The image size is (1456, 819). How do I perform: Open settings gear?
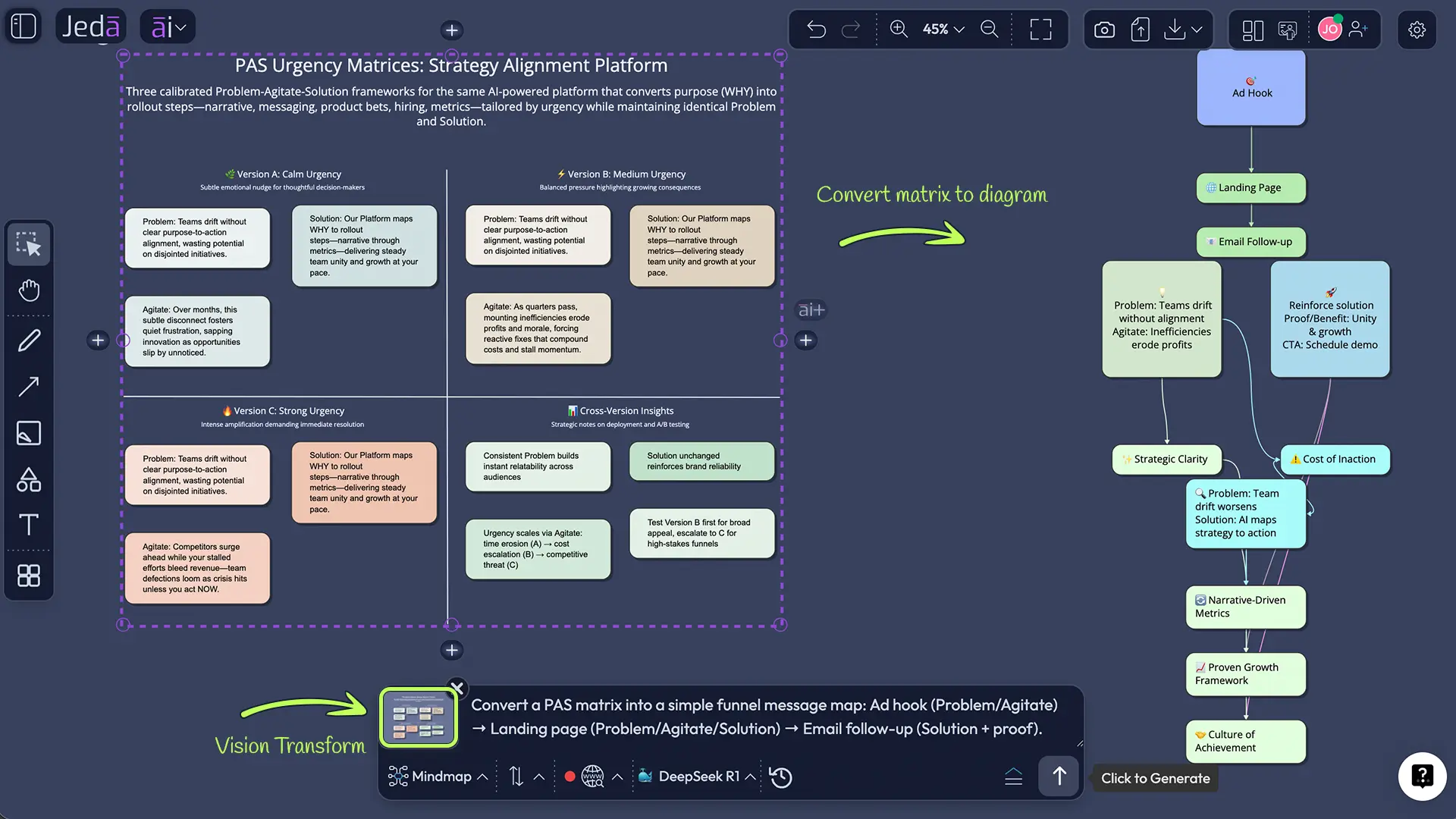pyautogui.click(x=1417, y=30)
